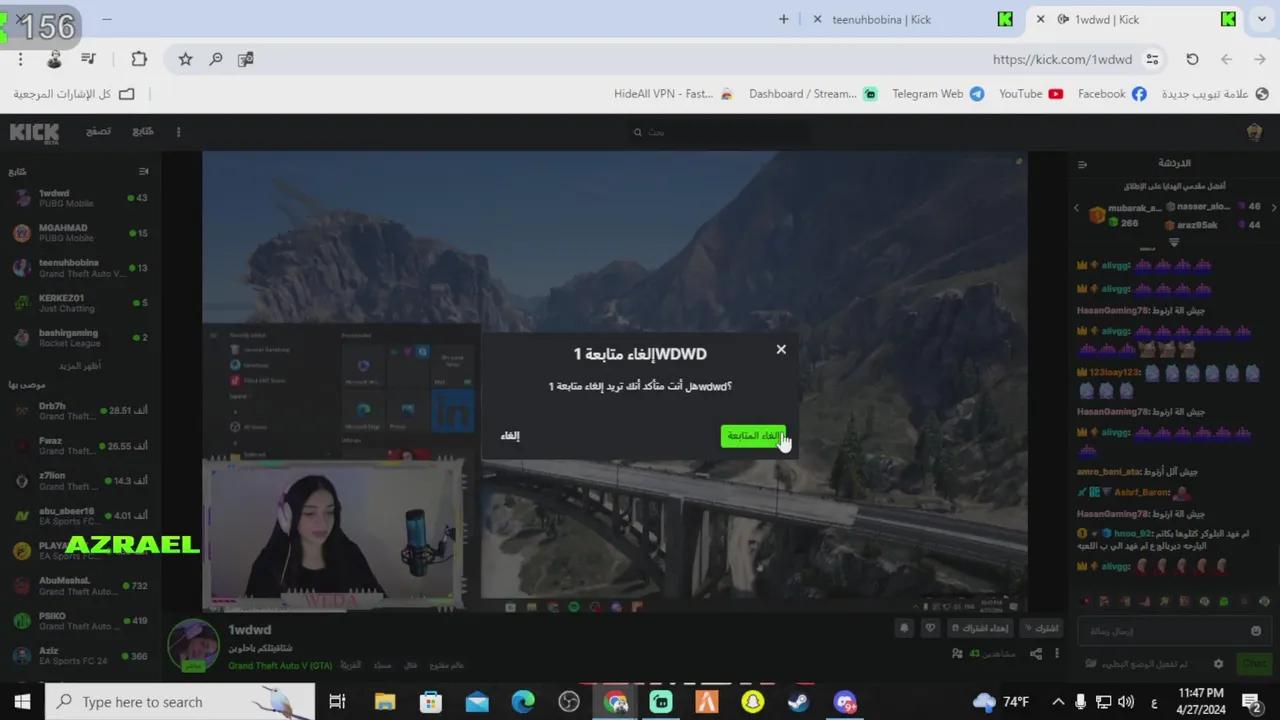Image resolution: width=1280 pixels, height=720 pixels.
Task: Open recommended channel Fwaz
Action: pos(80,446)
